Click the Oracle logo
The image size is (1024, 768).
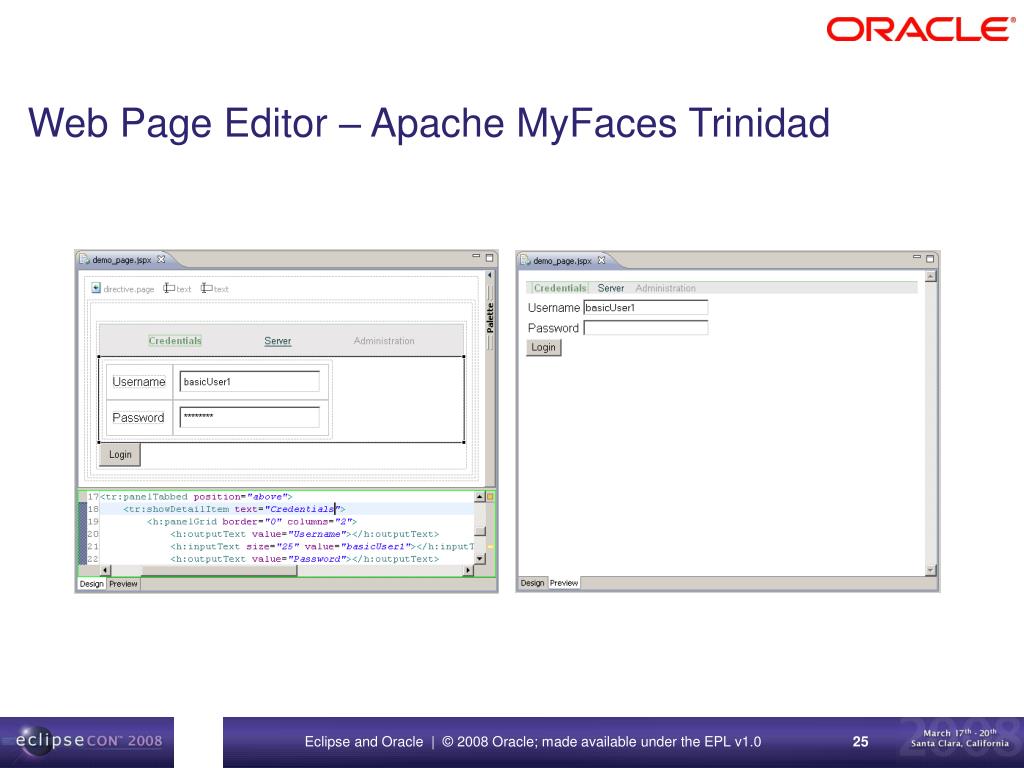(921, 29)
